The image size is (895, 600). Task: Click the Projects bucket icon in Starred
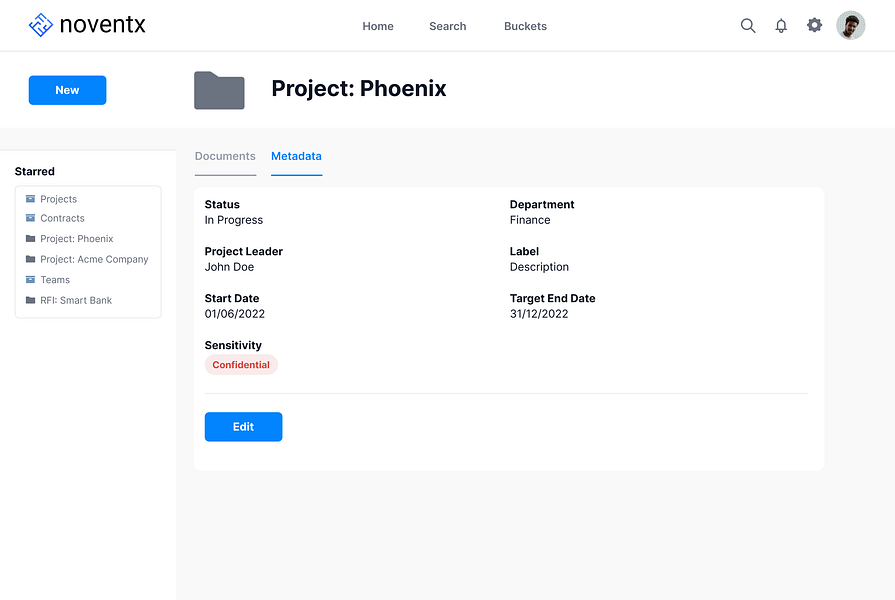30,199
